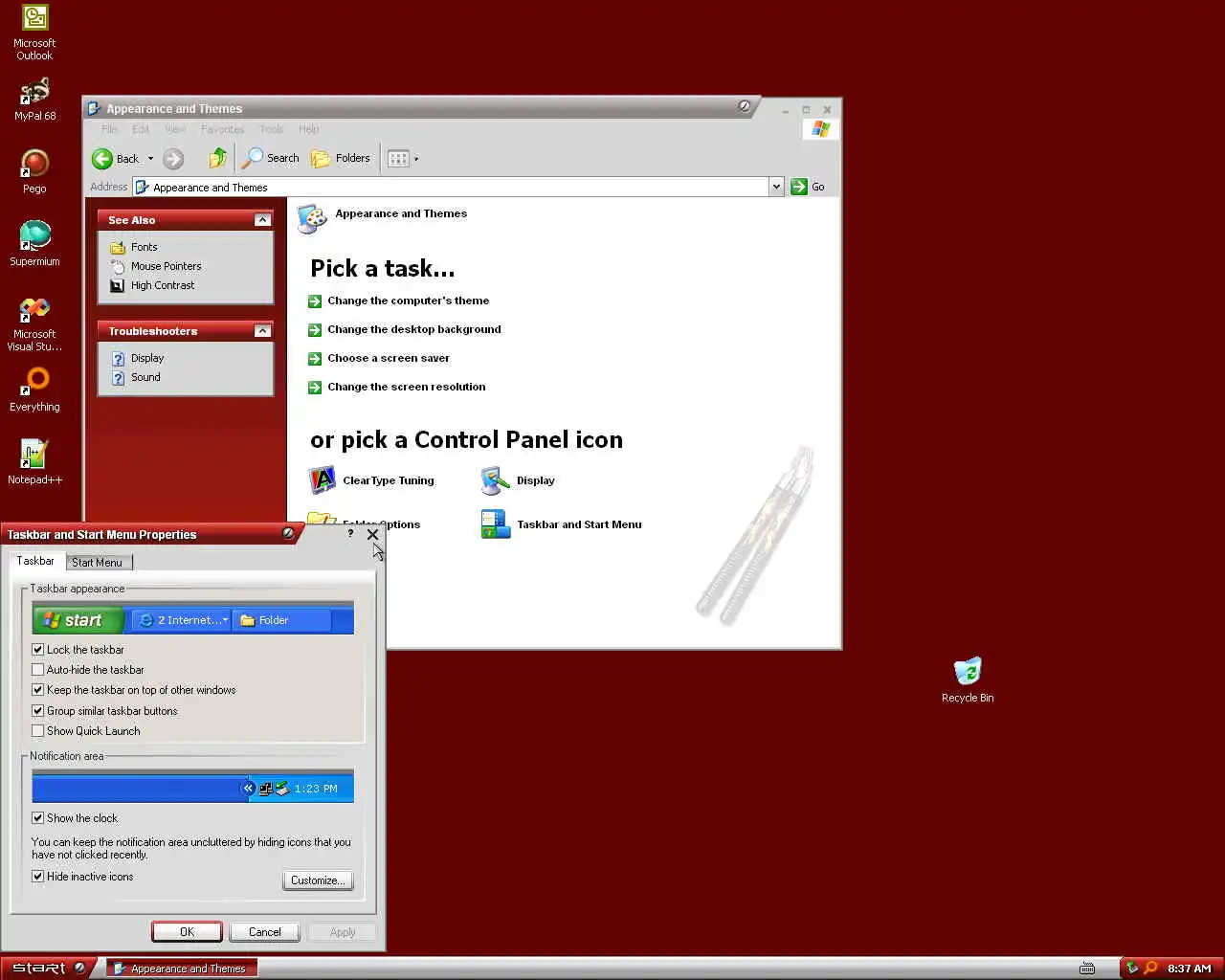Screen dimensions: 1225x980
Task: Select the Recycle Bin icon
Action: point(968,680)
